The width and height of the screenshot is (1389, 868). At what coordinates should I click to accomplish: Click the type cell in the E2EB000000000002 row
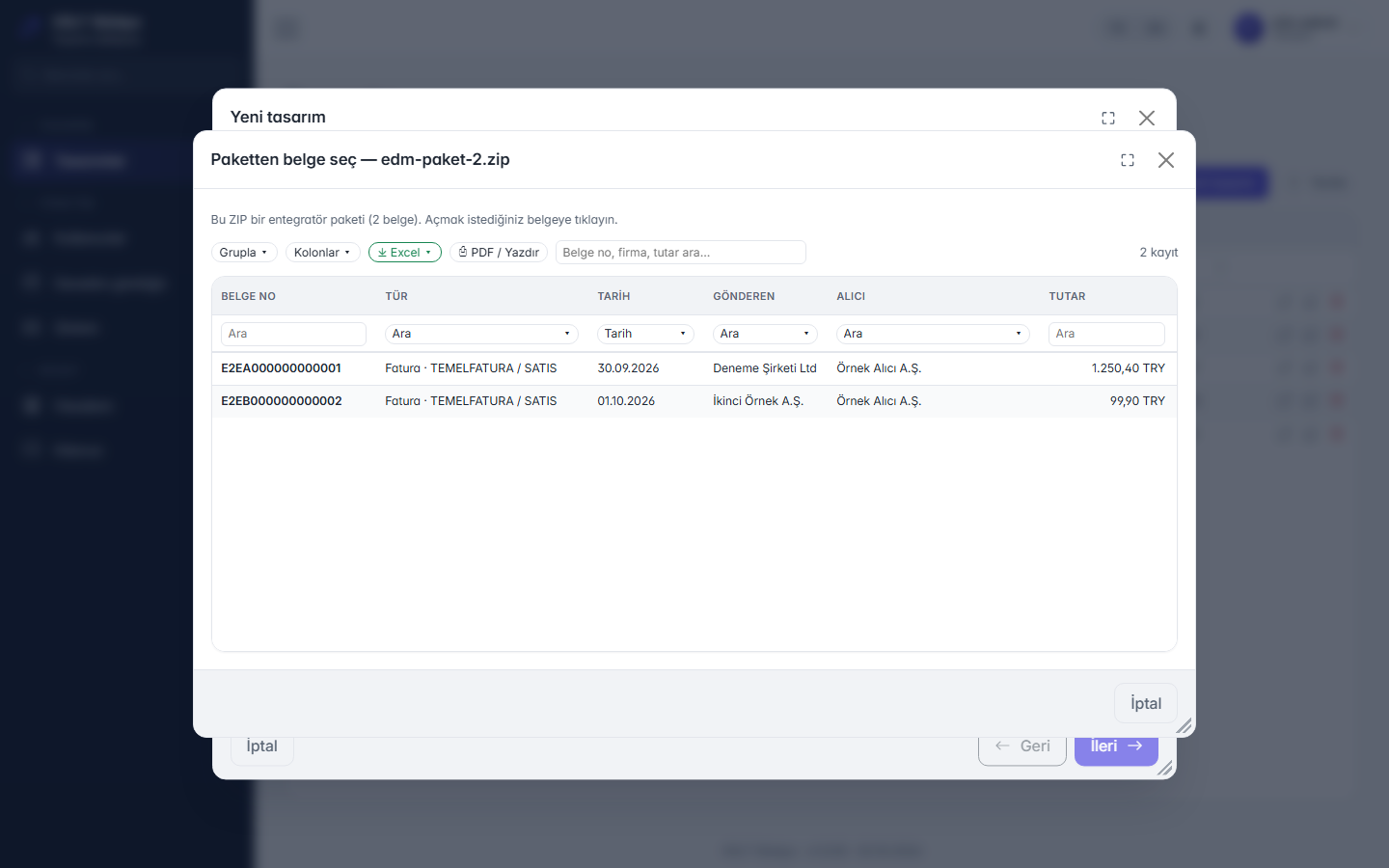pos(471,401)
